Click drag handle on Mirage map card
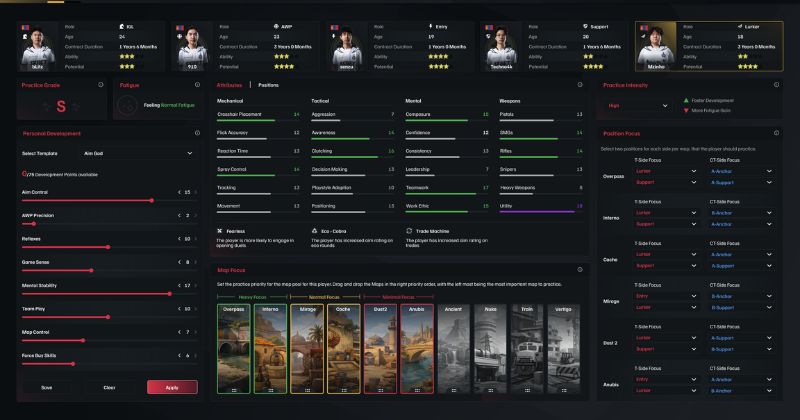This screenshot has height=420, width=800. (x=307, y=390)
